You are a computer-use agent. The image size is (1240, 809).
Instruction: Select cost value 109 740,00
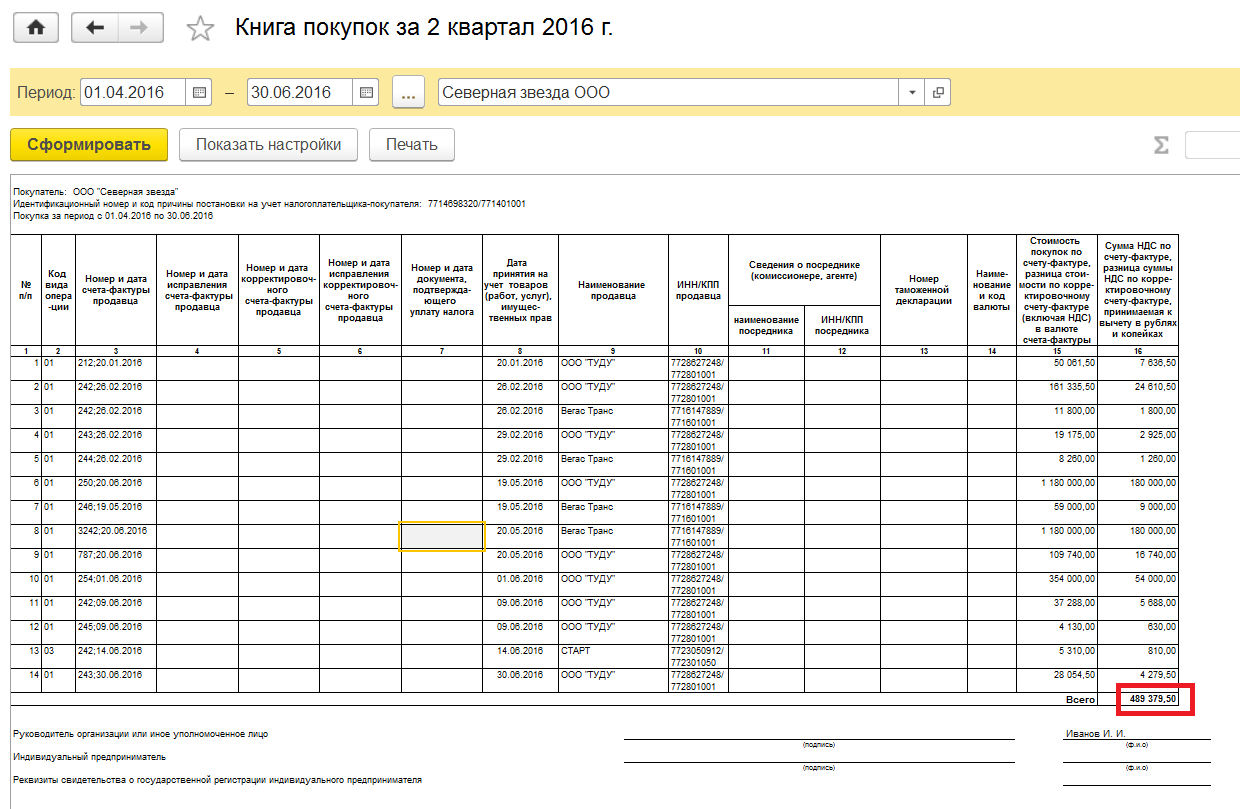coord(1056,560)
